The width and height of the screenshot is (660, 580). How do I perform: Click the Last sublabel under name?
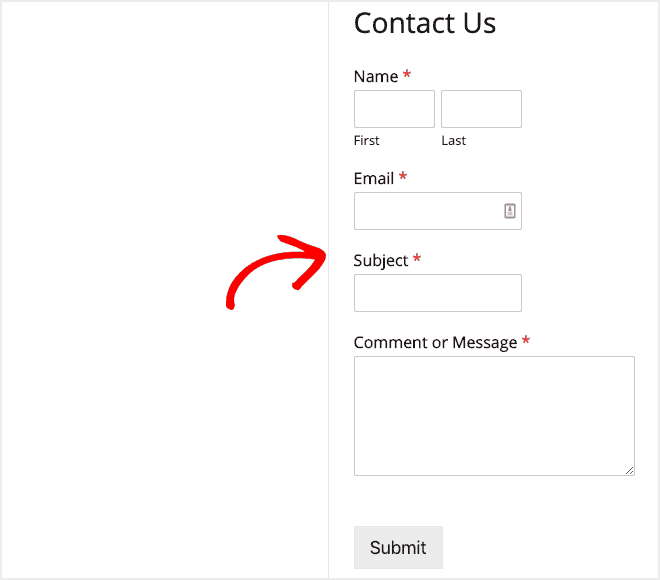(x=454, y=141)
